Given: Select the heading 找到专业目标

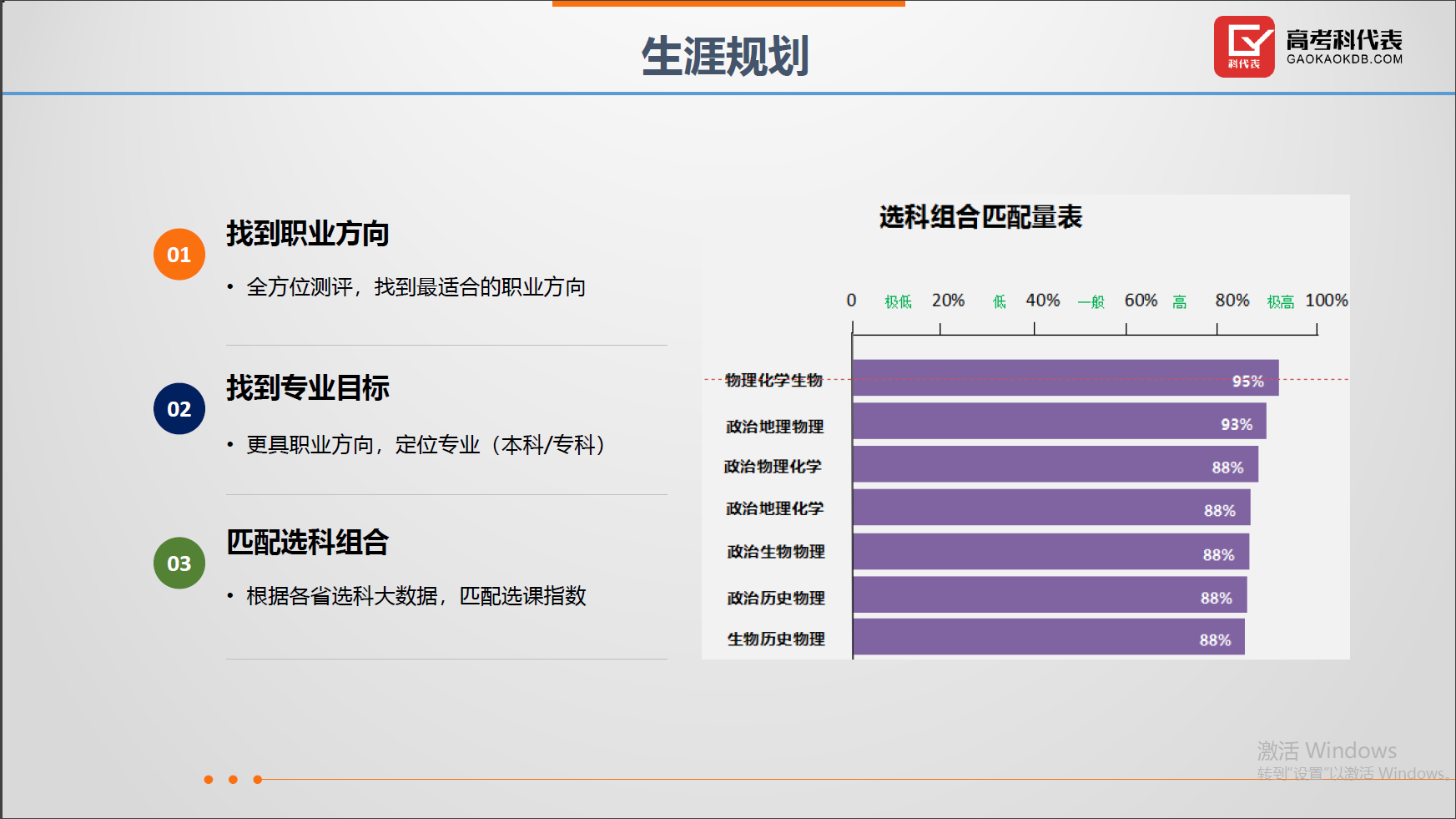Looking at the screenshot, I should 308,388.
